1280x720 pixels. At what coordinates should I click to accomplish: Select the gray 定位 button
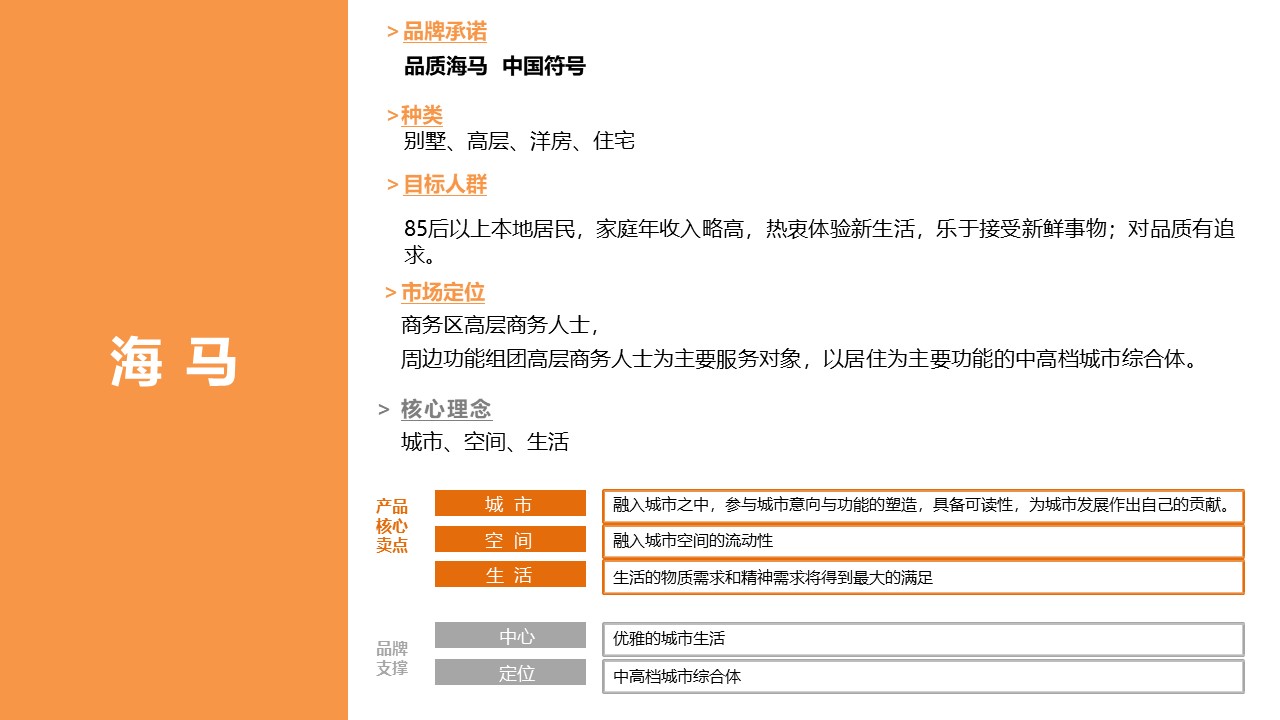[x=509, y=672]
